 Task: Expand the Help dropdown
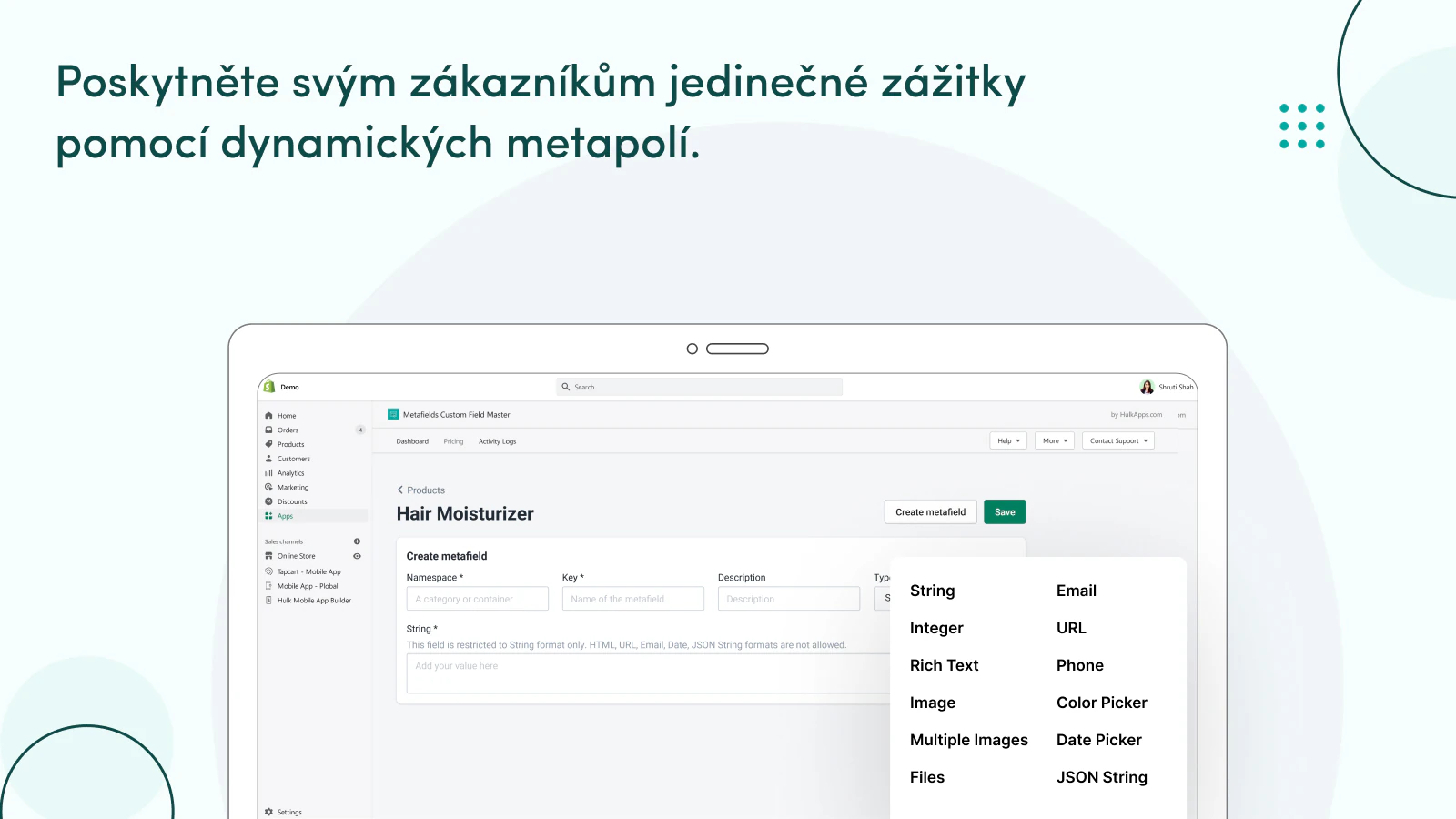[1008, 440]
